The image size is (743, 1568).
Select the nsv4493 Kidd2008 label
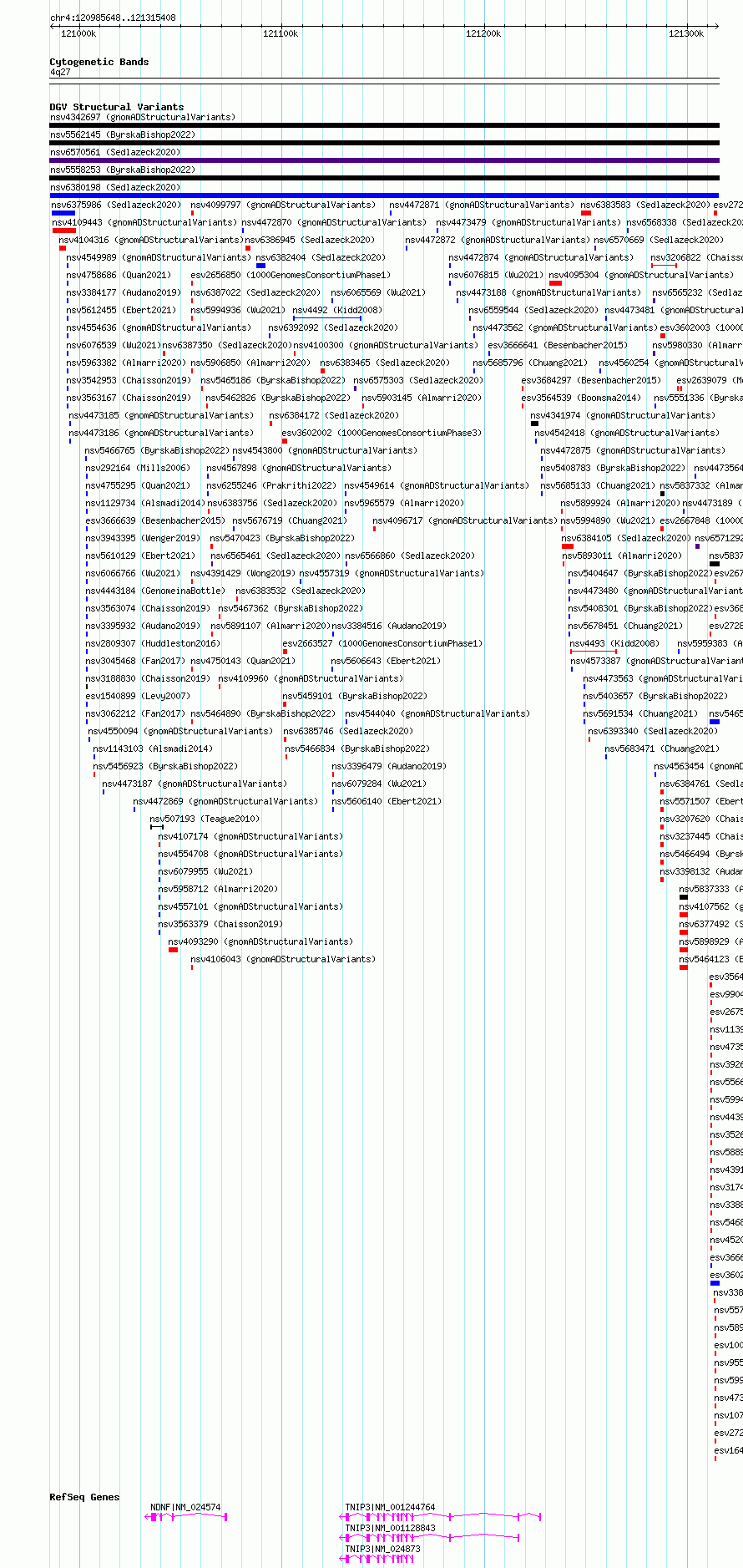(615, 643)
